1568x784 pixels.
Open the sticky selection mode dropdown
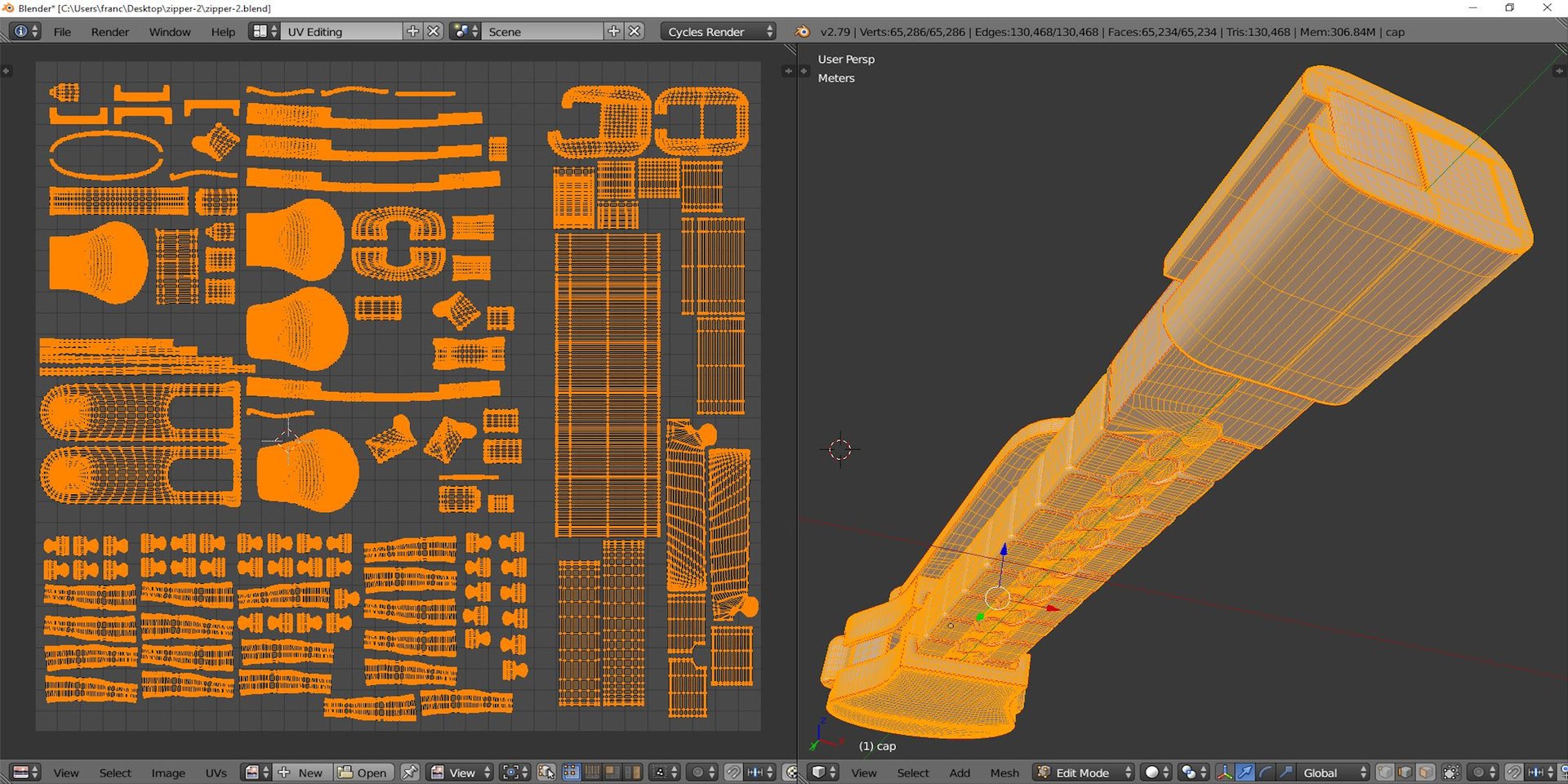664,772
